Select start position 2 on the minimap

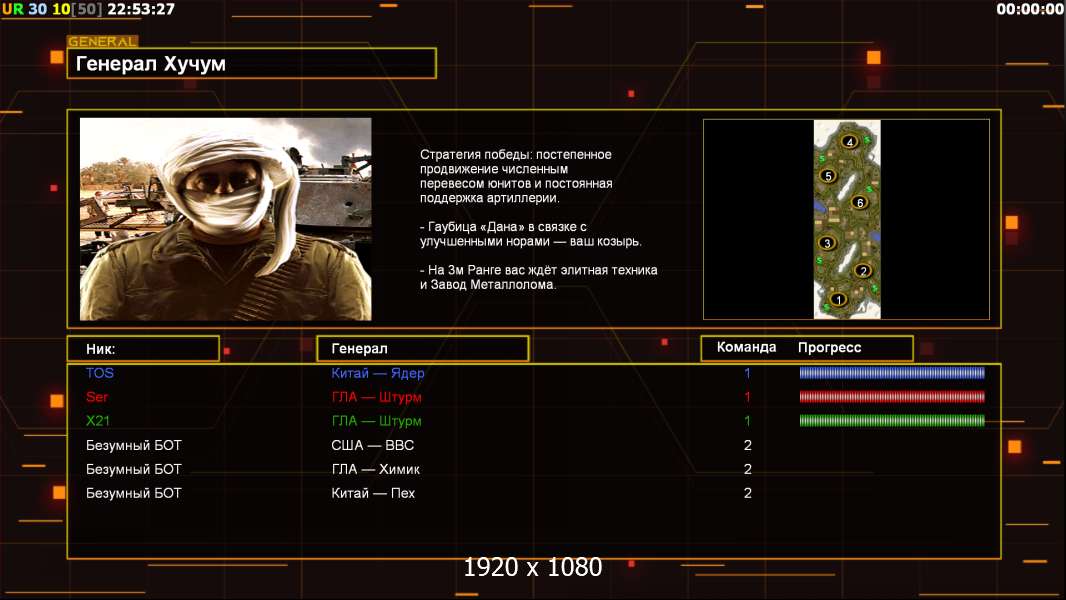click(x=863, y=270)
